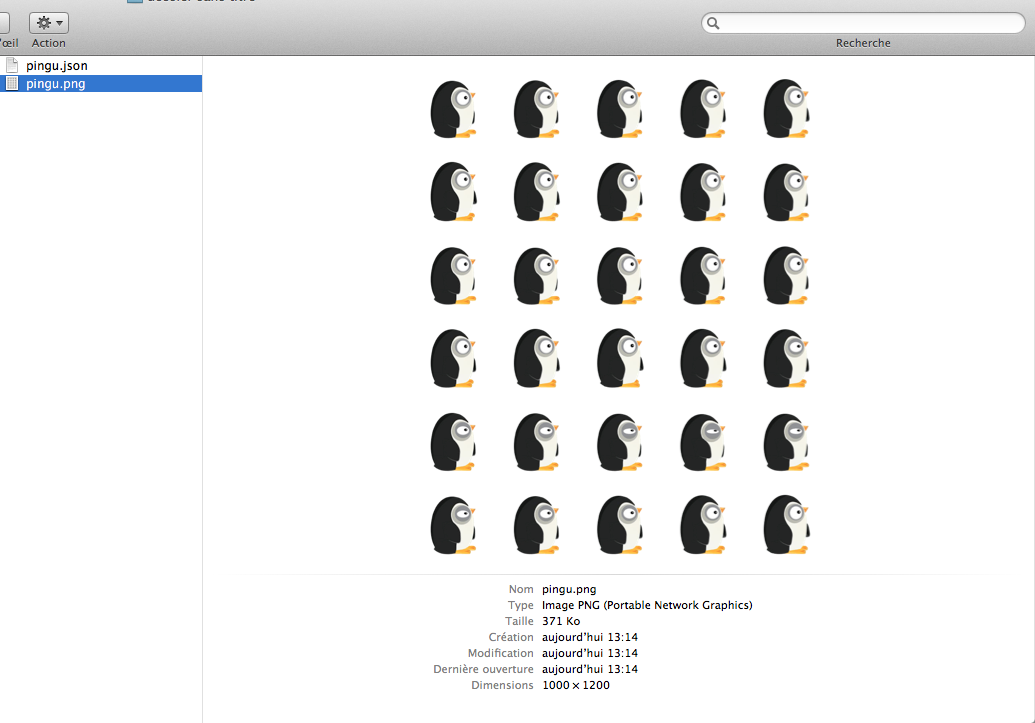Viewport: 1035px width, 723px height.
Task: Select the pingu.json file
Action: (57, 66)
